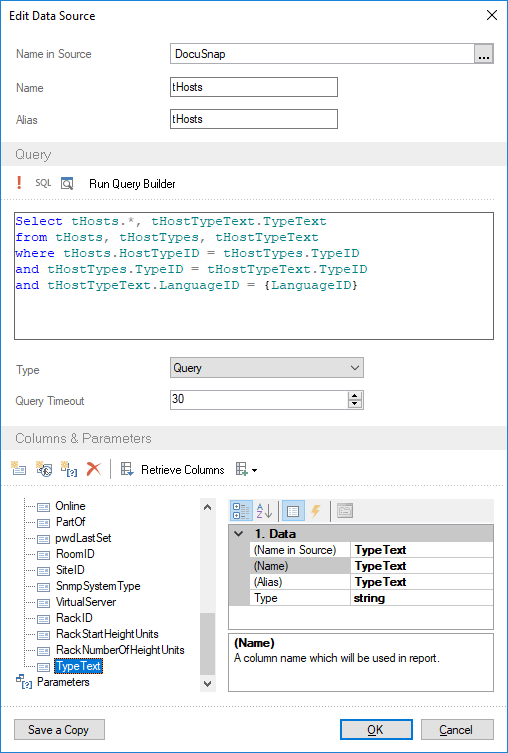Click the Cancel button
Screen dimensions: 508x753
[x=457, y=729]
